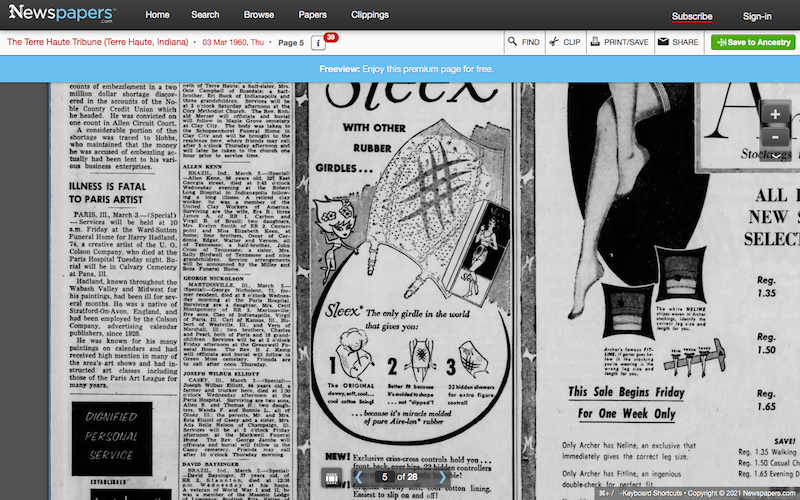Click the Save to Ancestry button

(752, 43)
